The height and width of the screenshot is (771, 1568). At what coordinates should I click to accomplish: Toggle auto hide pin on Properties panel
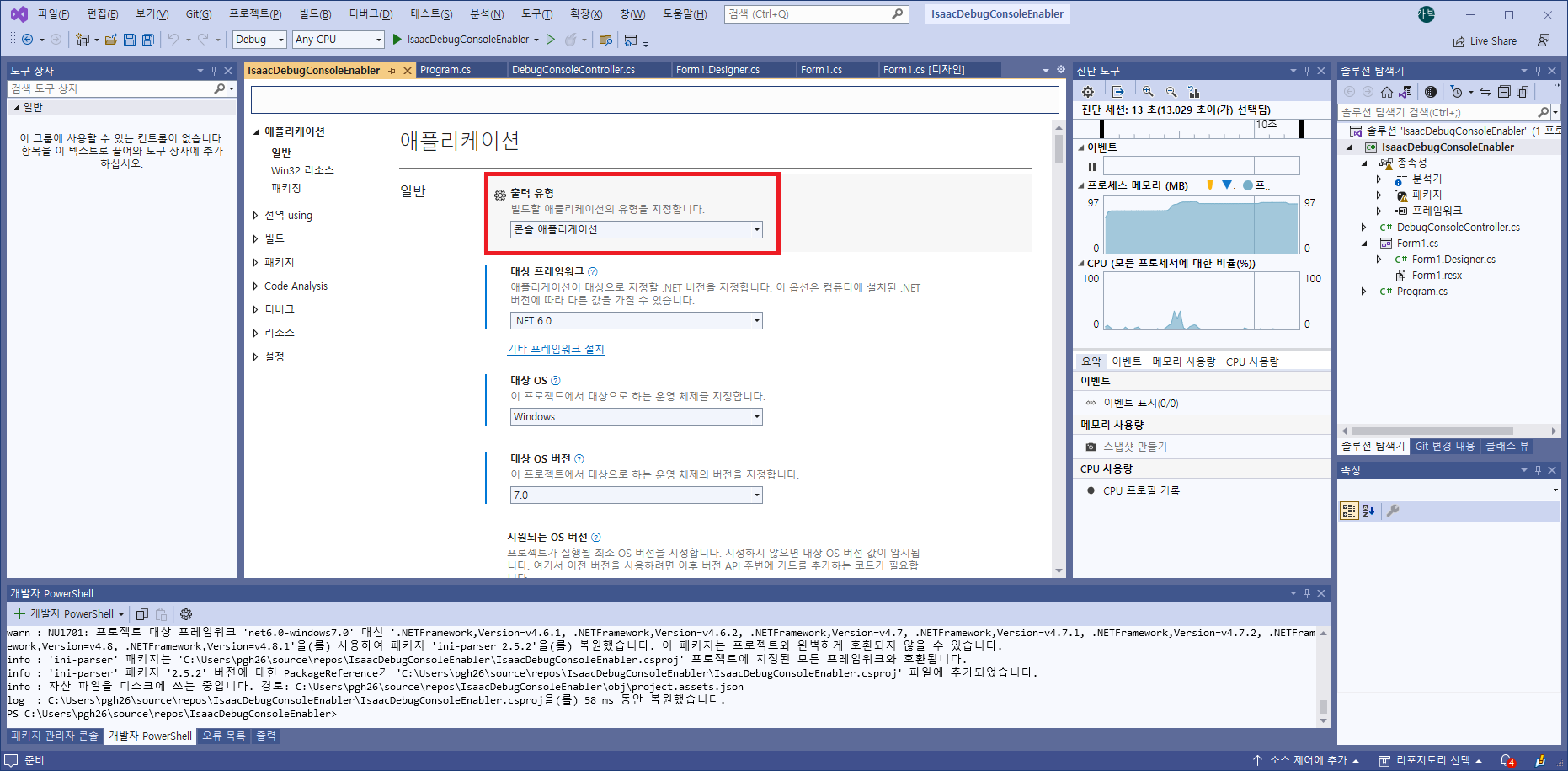coord(1538,470)
